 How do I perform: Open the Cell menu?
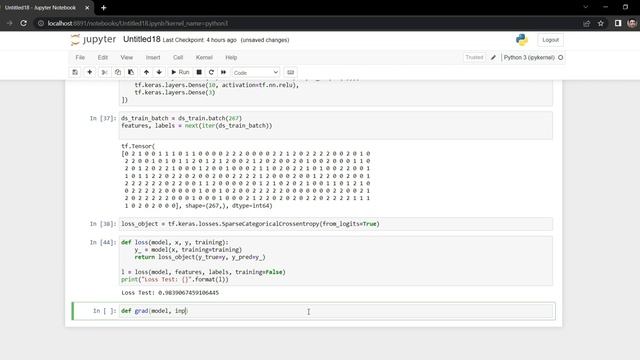[178, 58]
